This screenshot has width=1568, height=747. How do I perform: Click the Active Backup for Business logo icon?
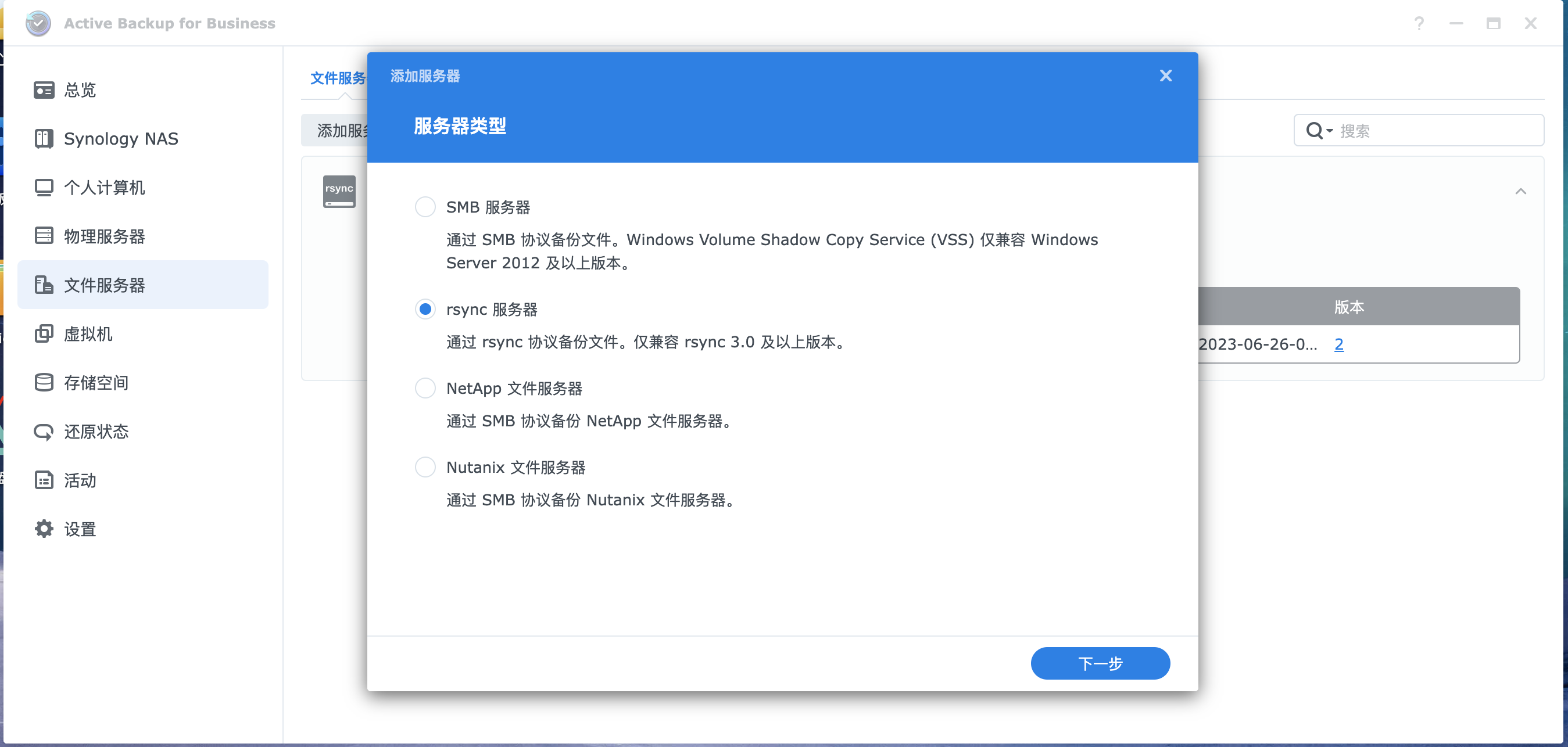[38, 23]
